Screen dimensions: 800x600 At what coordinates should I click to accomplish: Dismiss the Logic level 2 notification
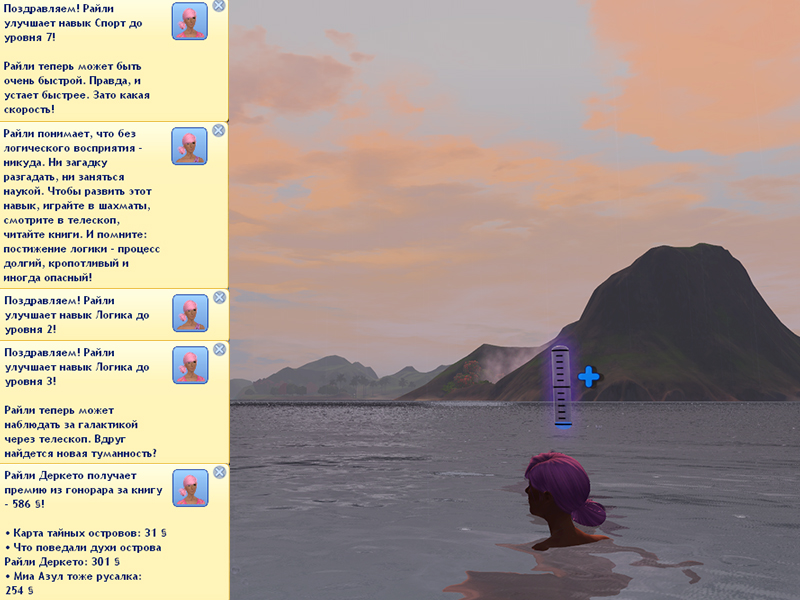(x=219, y=297)
